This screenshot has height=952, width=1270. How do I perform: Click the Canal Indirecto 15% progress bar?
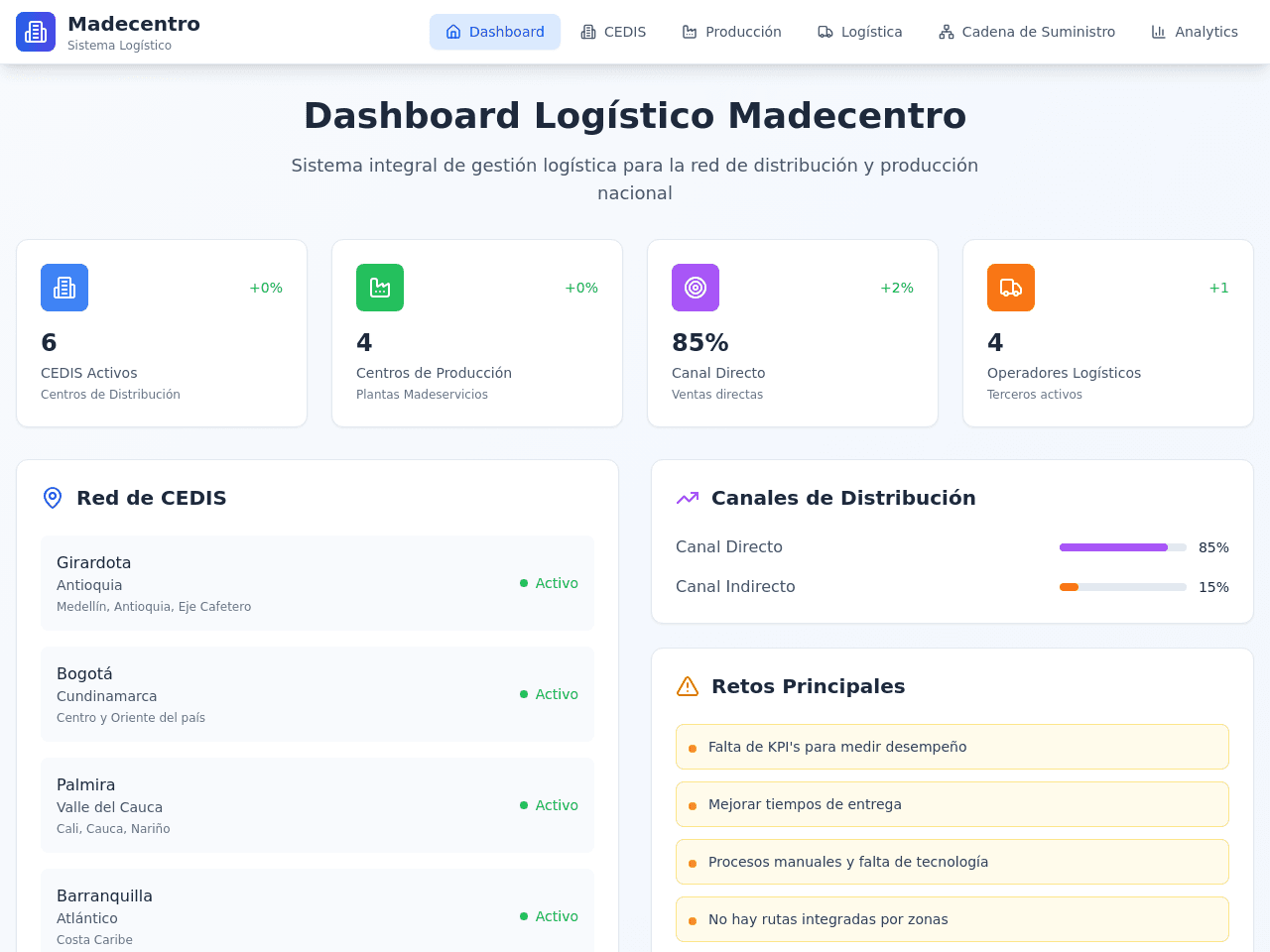(1123, 587)
